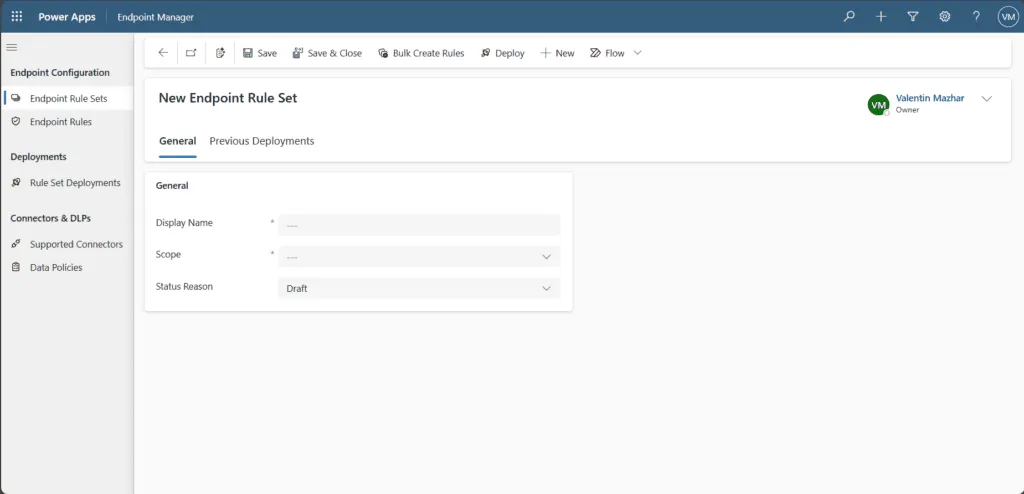Collapse the sidebar with hamburger icon

click(12, 47)
